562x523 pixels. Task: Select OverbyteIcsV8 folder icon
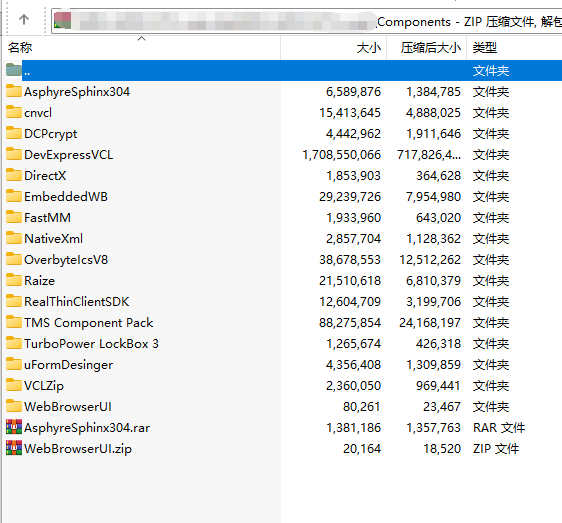14,259
